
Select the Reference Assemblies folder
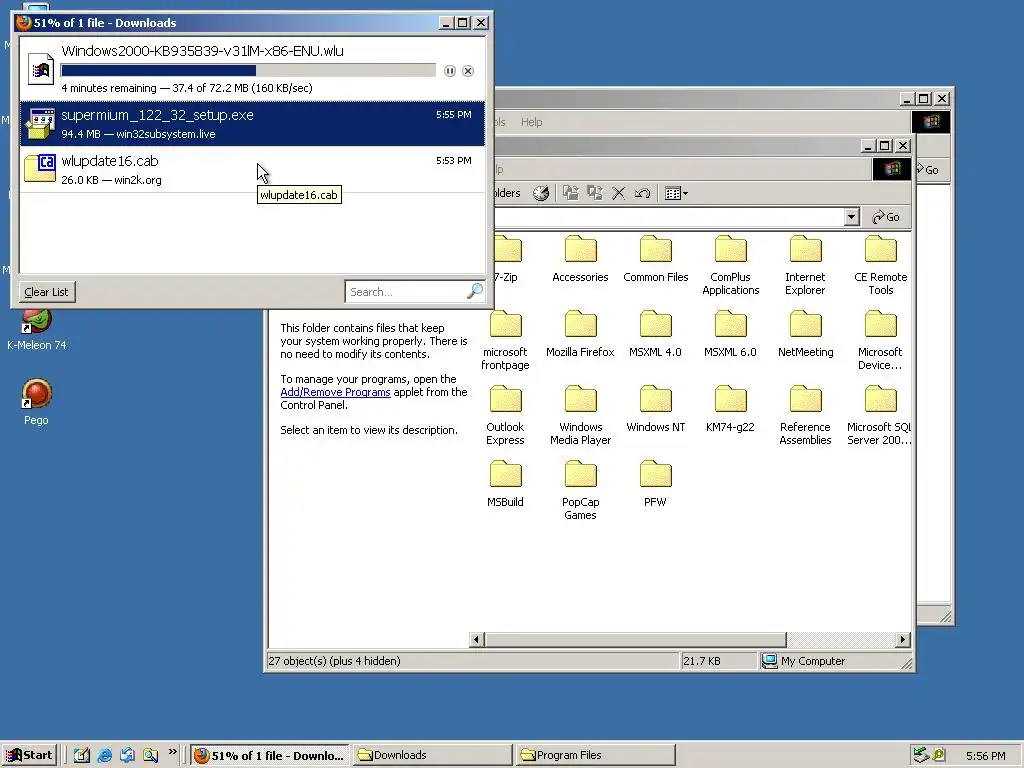(805, 415)
